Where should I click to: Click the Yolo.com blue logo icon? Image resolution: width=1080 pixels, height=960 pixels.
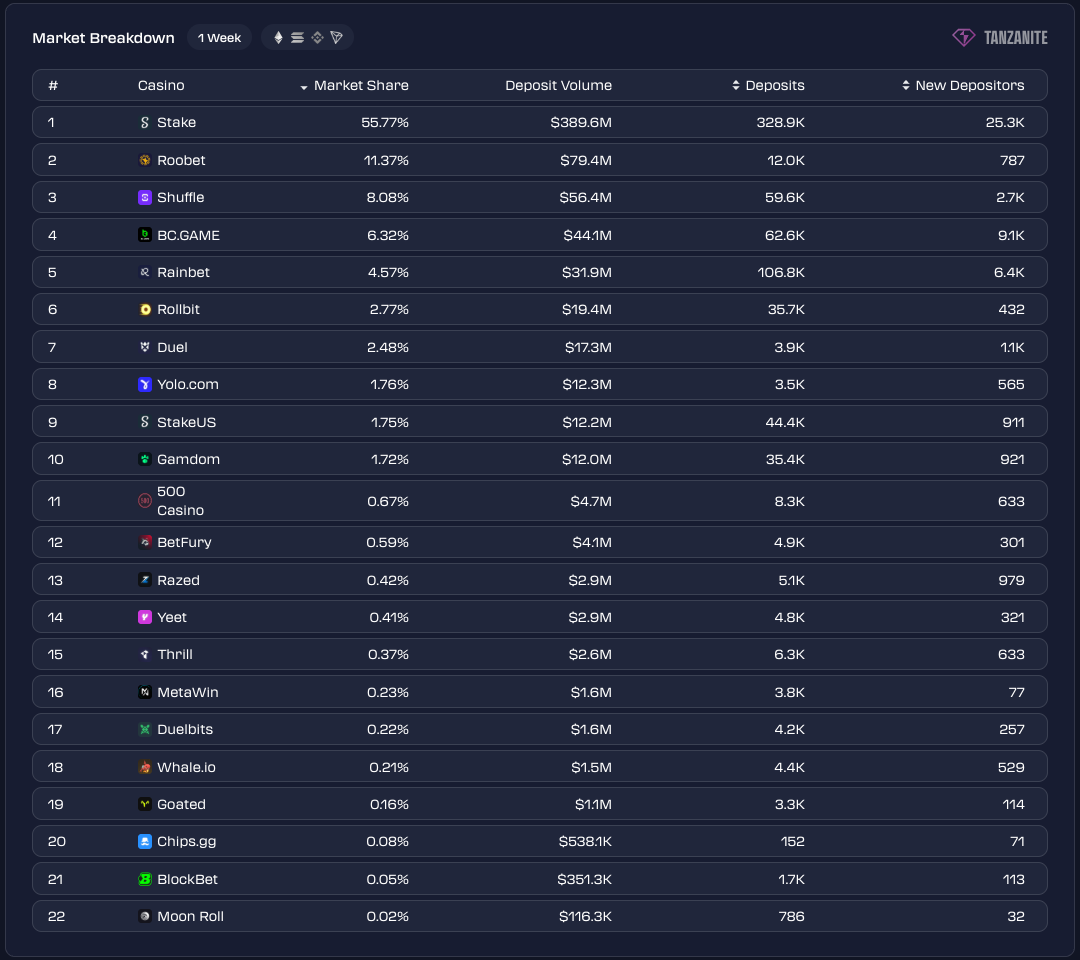coord(144,385)
